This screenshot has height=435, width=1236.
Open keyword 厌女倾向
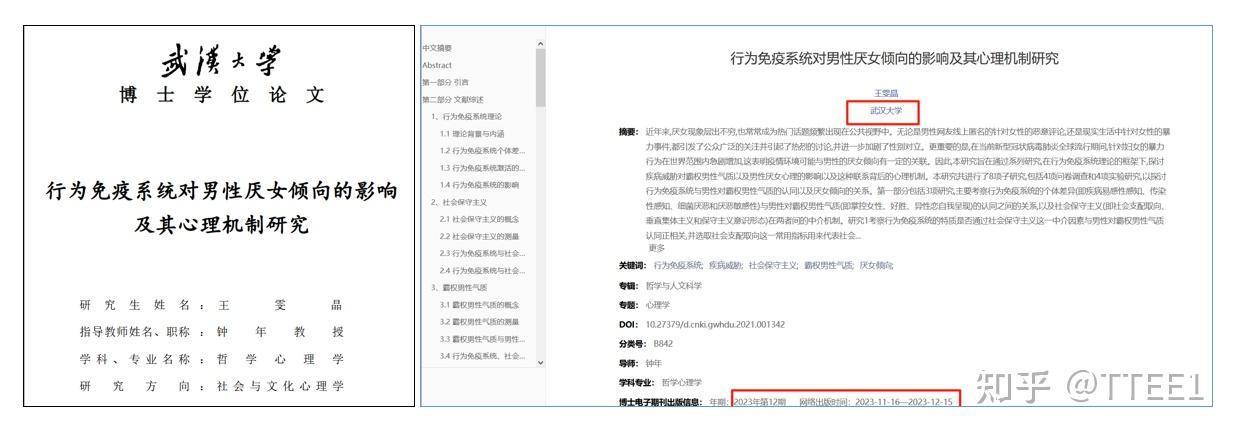click(x=876, y=265)
